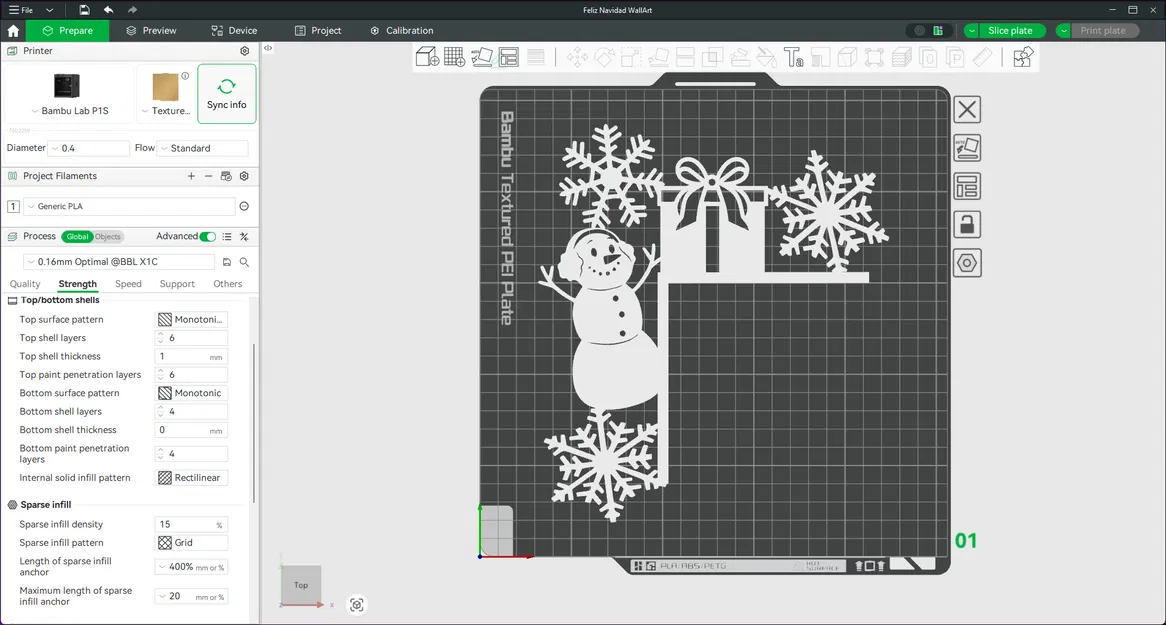The width and height of the screenshot is (1166, 625).
Task: Delete all objects on the plate
Action: tap(967, 109)
